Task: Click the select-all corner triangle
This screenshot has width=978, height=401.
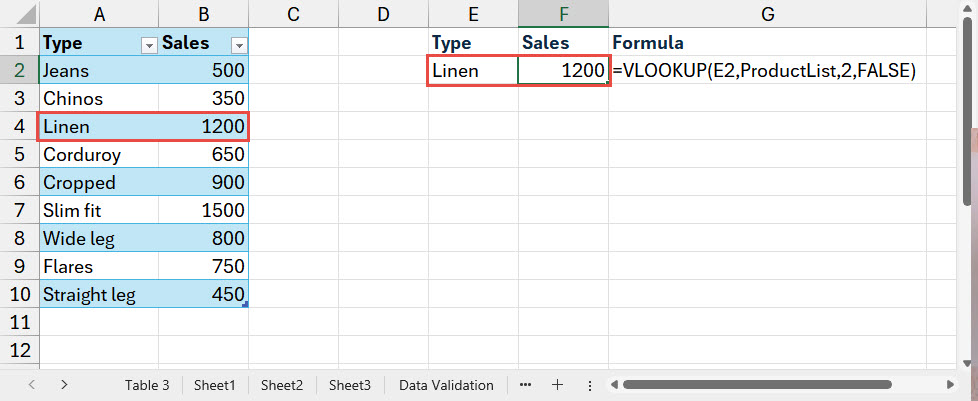Action: pos(19,14)
